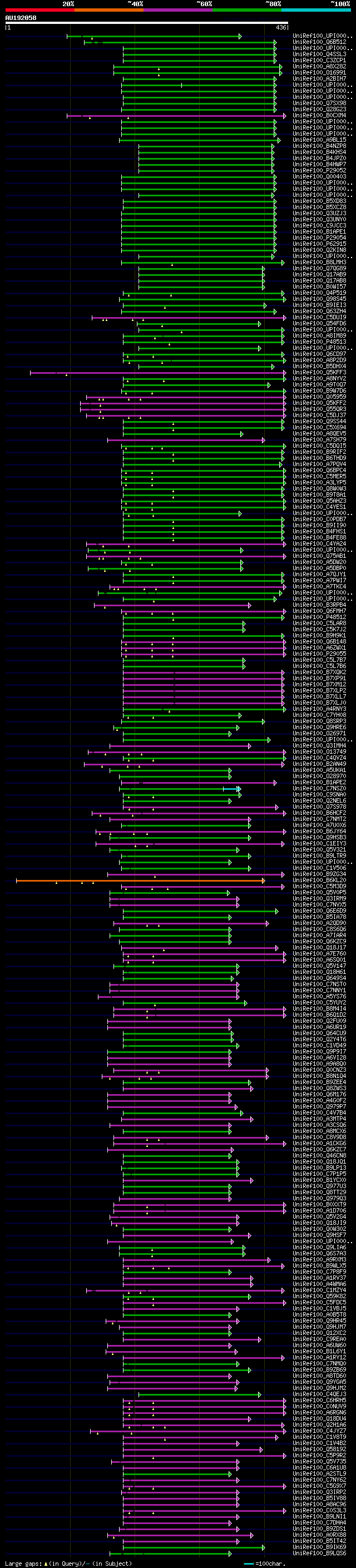
Task: Select hit label UniRef100_Q5V147
Action: click(x=319, y=966)
